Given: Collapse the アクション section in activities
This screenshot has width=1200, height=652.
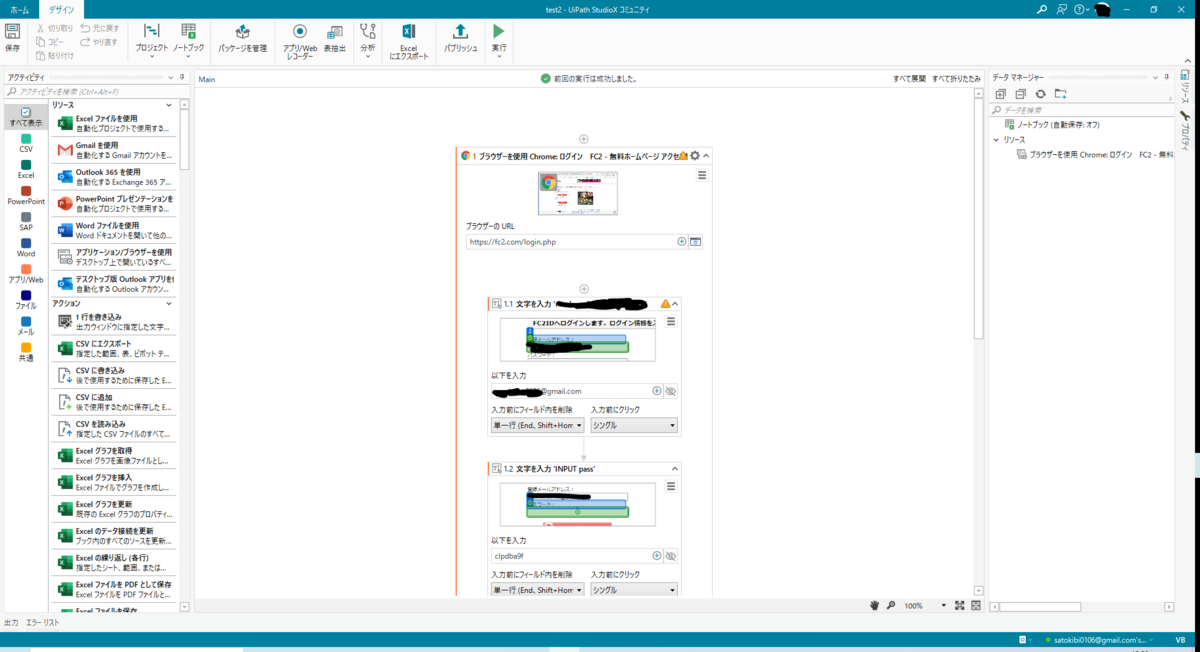Looking at the screenshot, I should [x=168, y=303].
